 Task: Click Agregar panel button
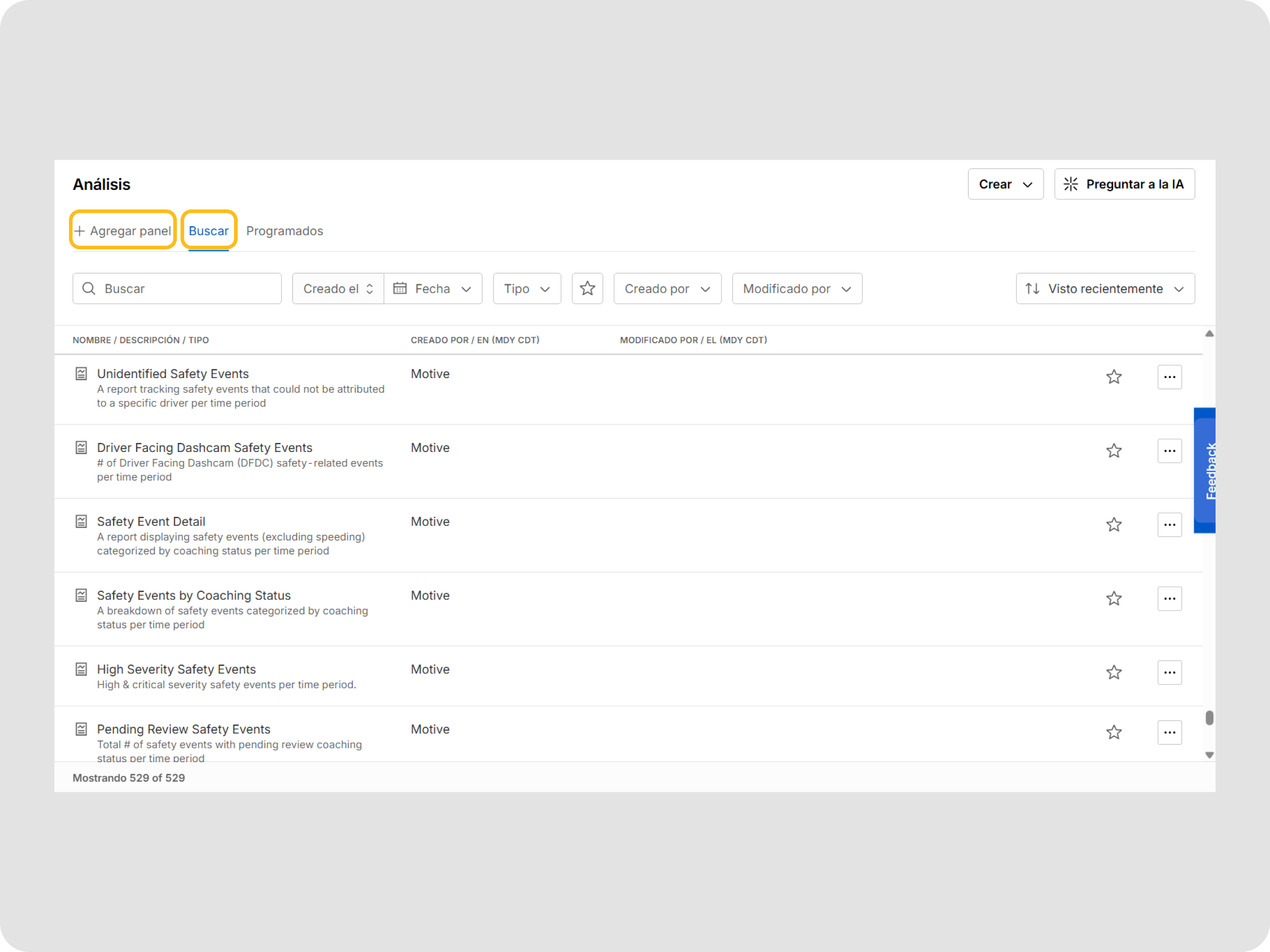coord(123,231)
